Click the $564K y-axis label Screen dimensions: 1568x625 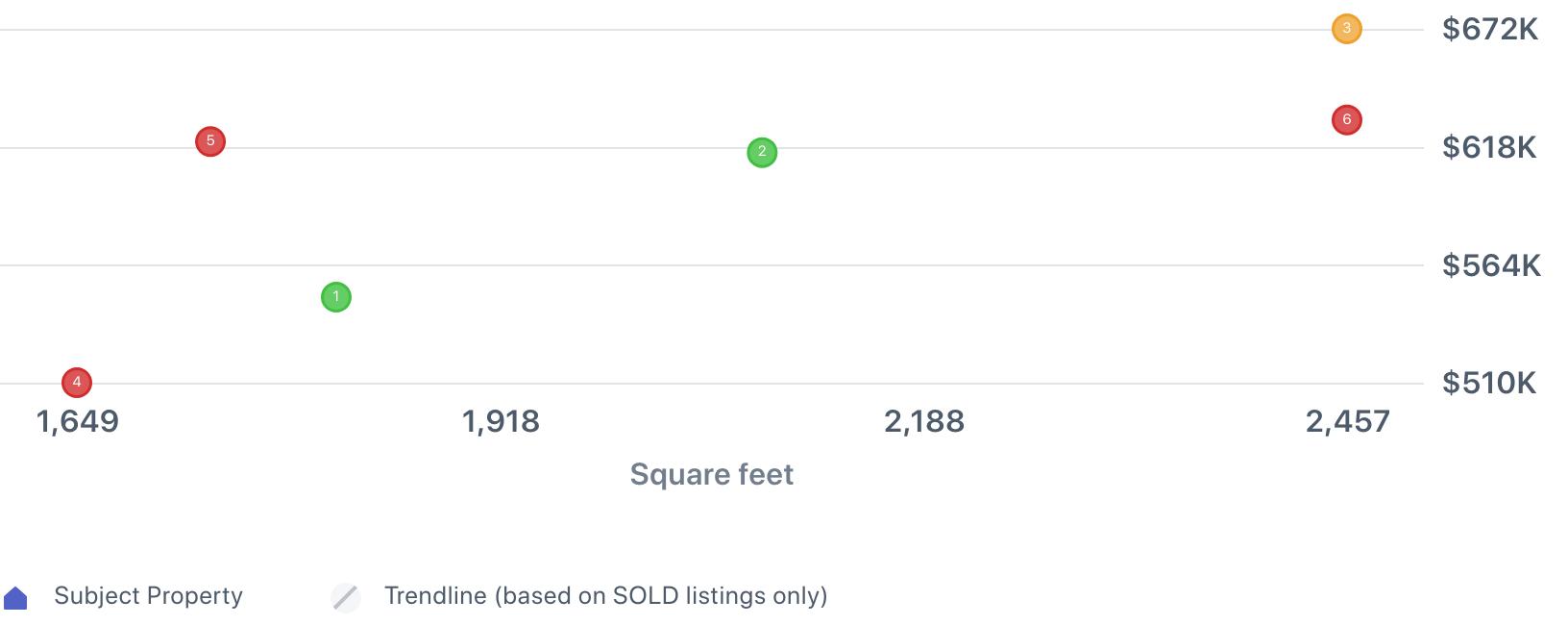1491,265
